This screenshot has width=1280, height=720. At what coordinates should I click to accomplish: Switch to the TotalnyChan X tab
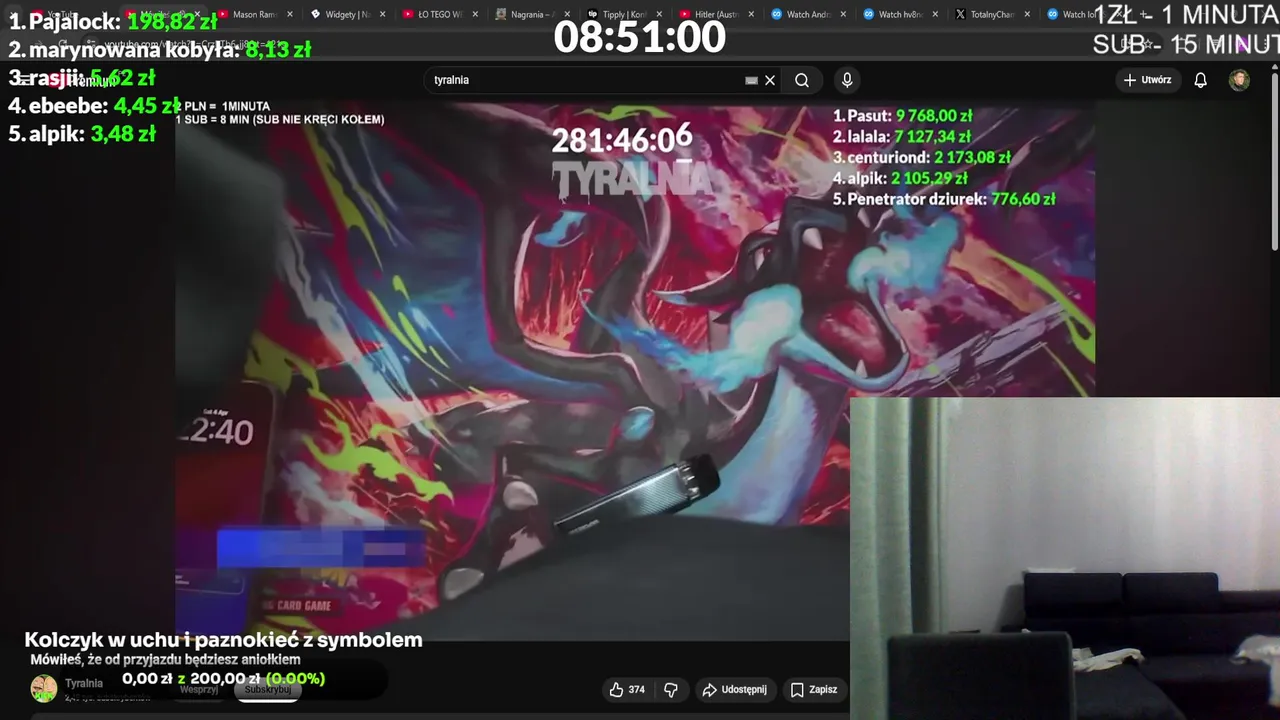(992, 14)
